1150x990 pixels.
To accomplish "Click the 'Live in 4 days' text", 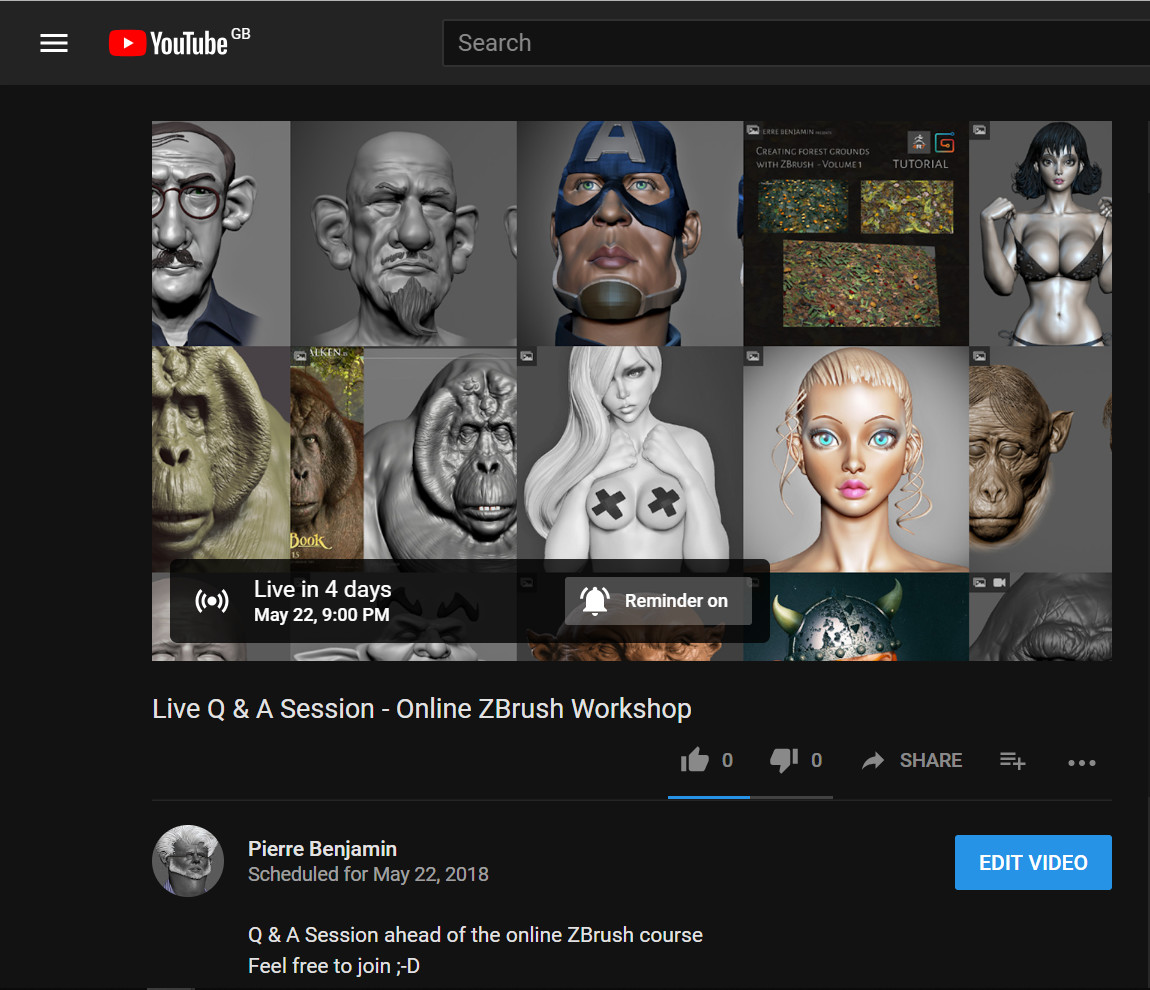I will (x=323, y=589).
